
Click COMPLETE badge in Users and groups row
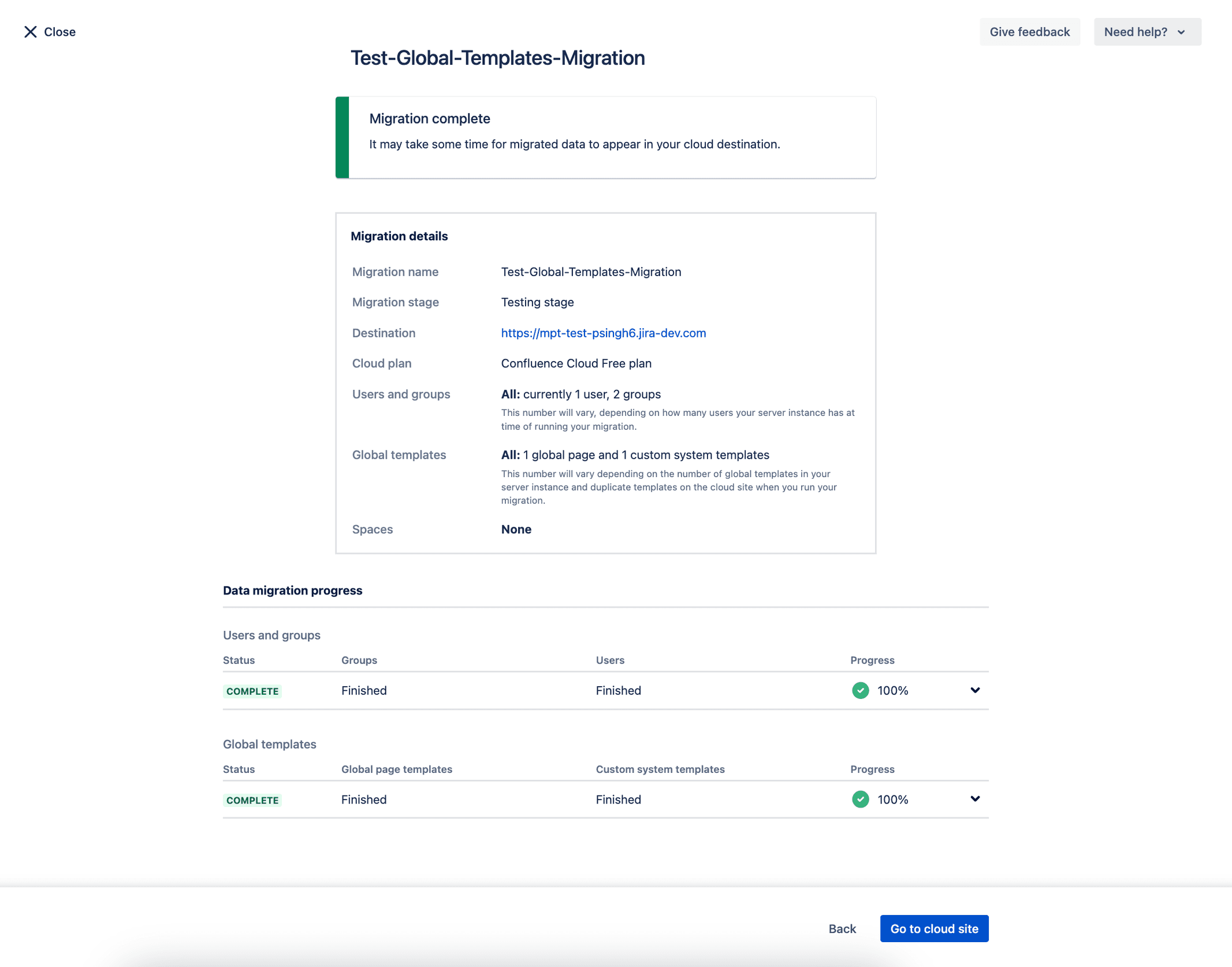[x=252, y=691]
